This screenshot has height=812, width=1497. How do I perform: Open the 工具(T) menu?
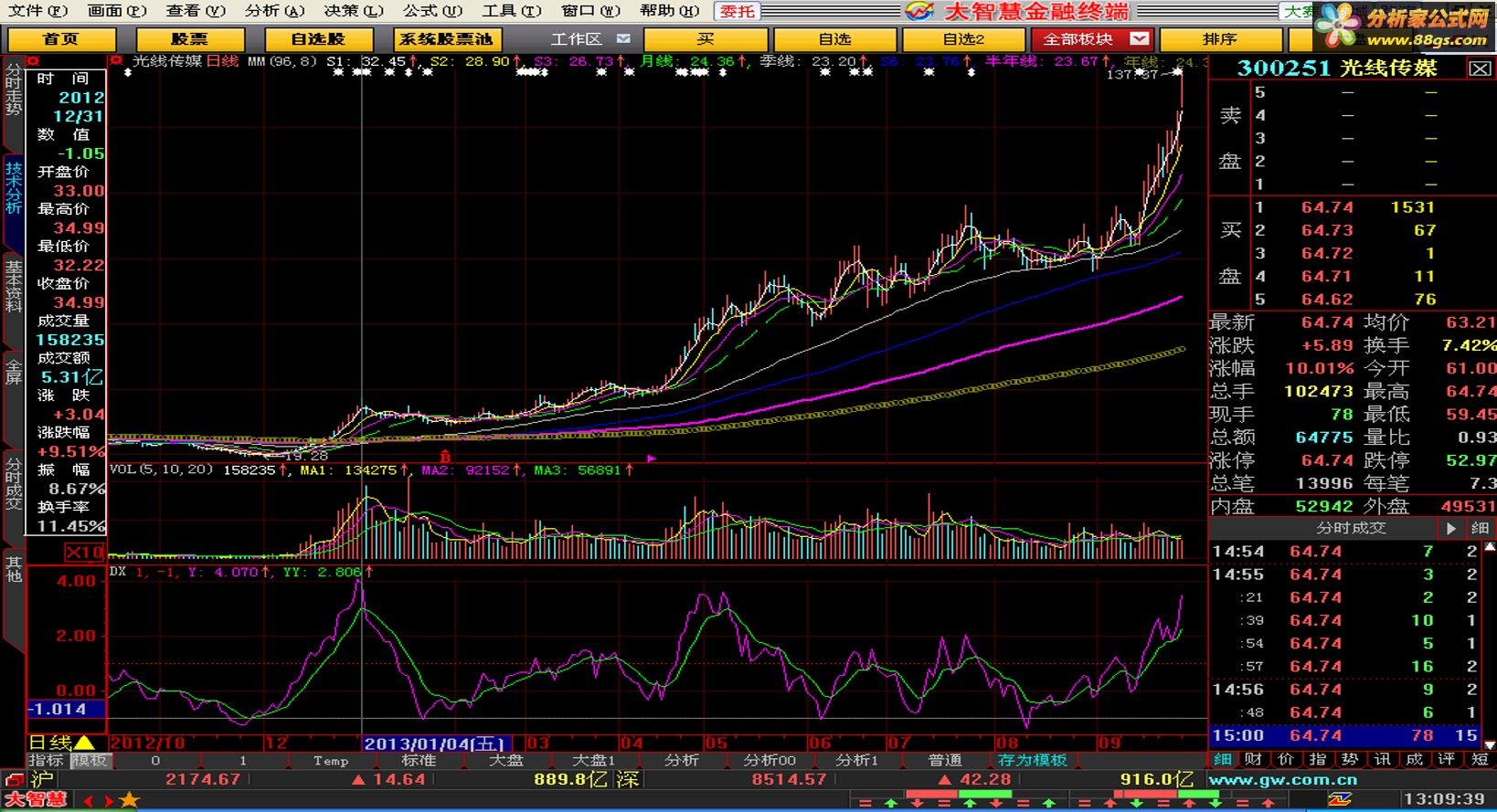coord(512,11)
